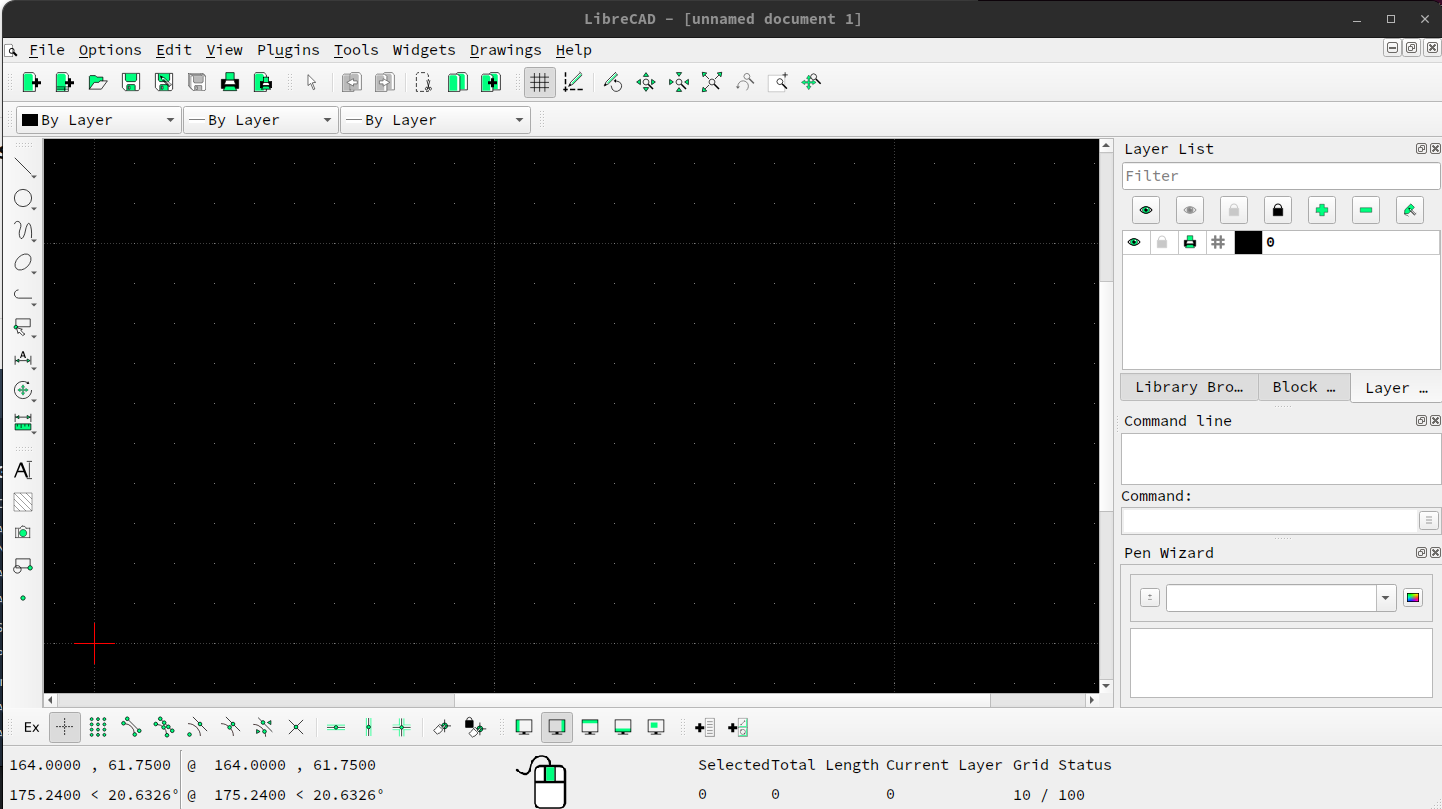The image size is (1442, 809).
Task: Toggle the Ex exclusive snap mode
Action: (32, 727)
